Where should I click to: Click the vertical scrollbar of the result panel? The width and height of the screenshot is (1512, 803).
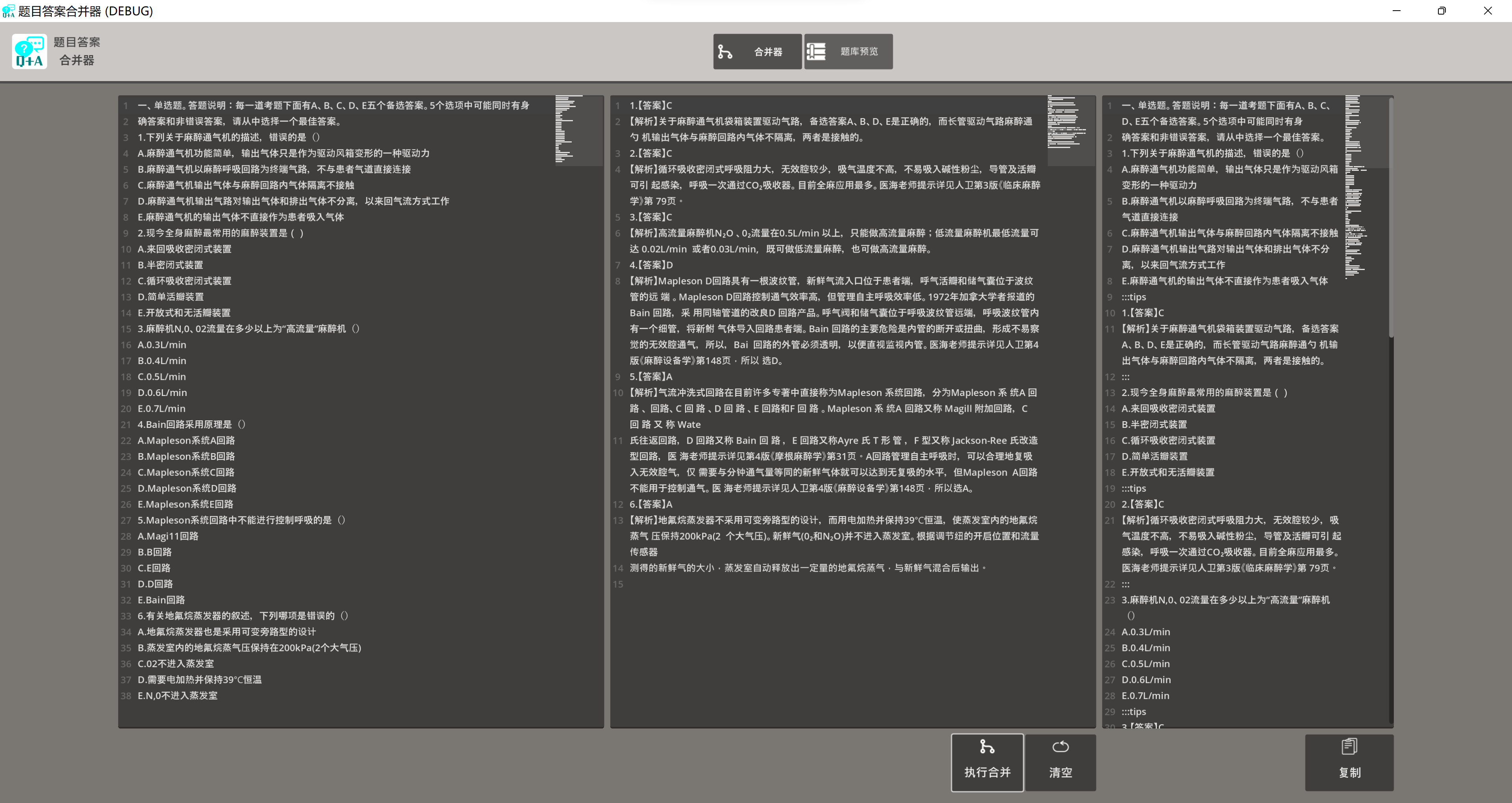[1390, 217]
